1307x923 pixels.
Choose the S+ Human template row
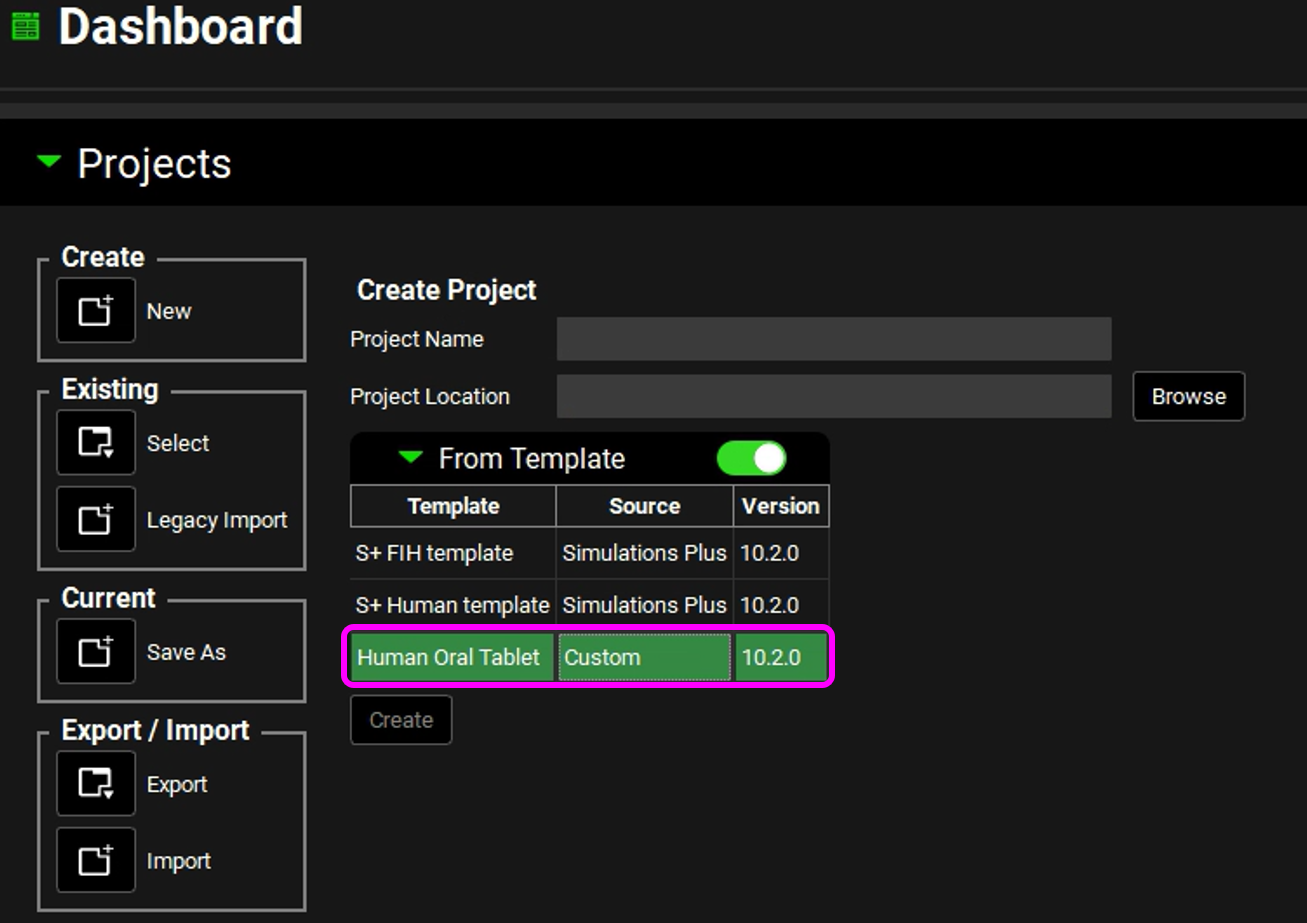click(x=452, y=605)
